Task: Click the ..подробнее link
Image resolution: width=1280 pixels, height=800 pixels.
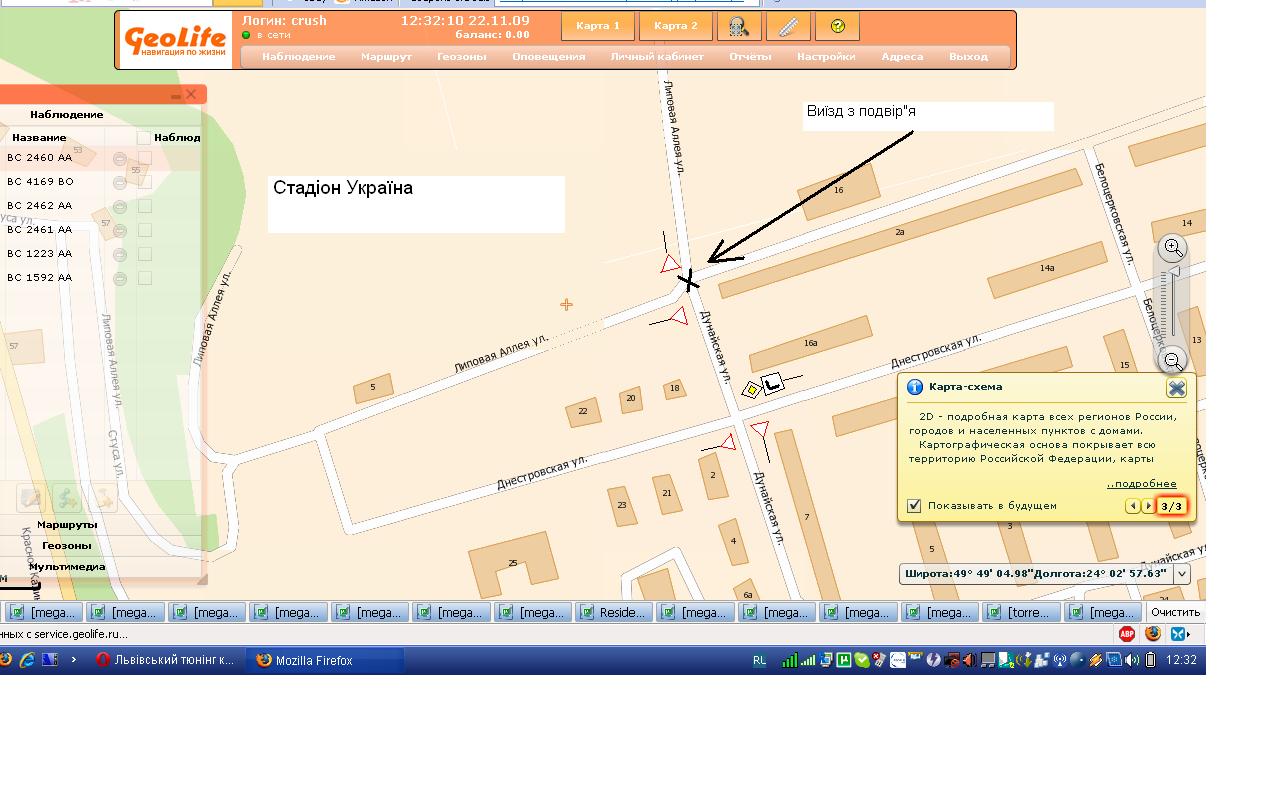Action: pos(1141,484)
